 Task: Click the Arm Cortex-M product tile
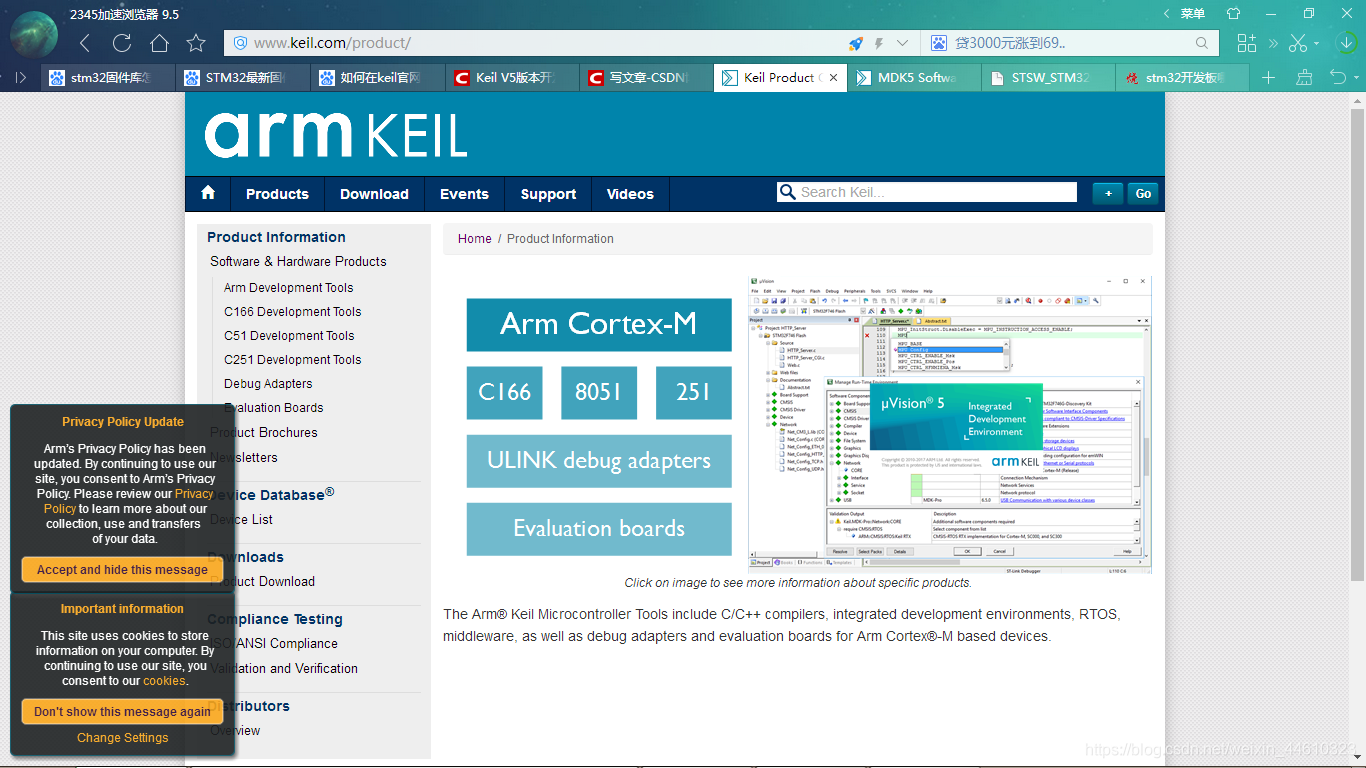point(599,324)
